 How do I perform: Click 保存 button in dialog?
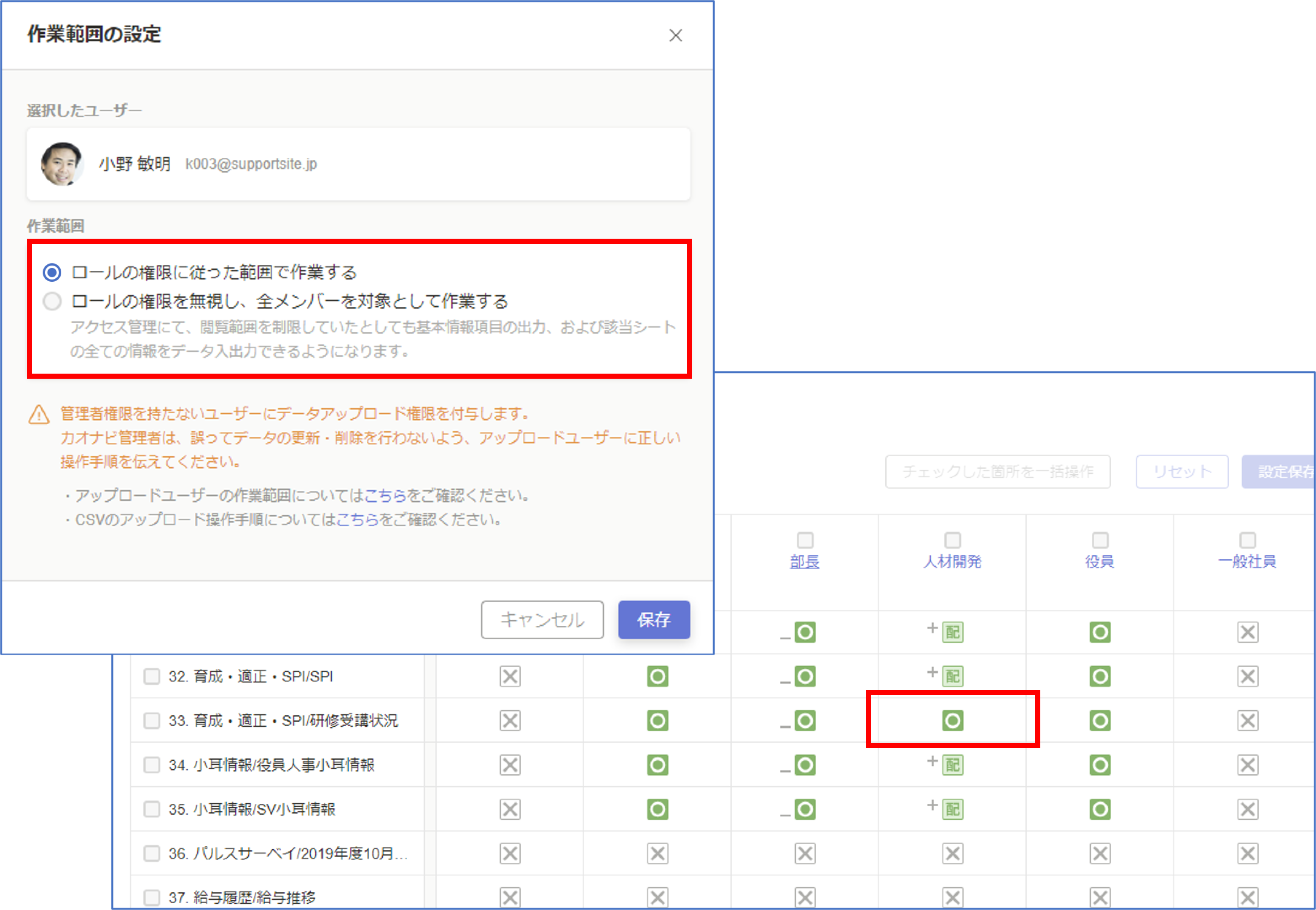click(654, 620)
